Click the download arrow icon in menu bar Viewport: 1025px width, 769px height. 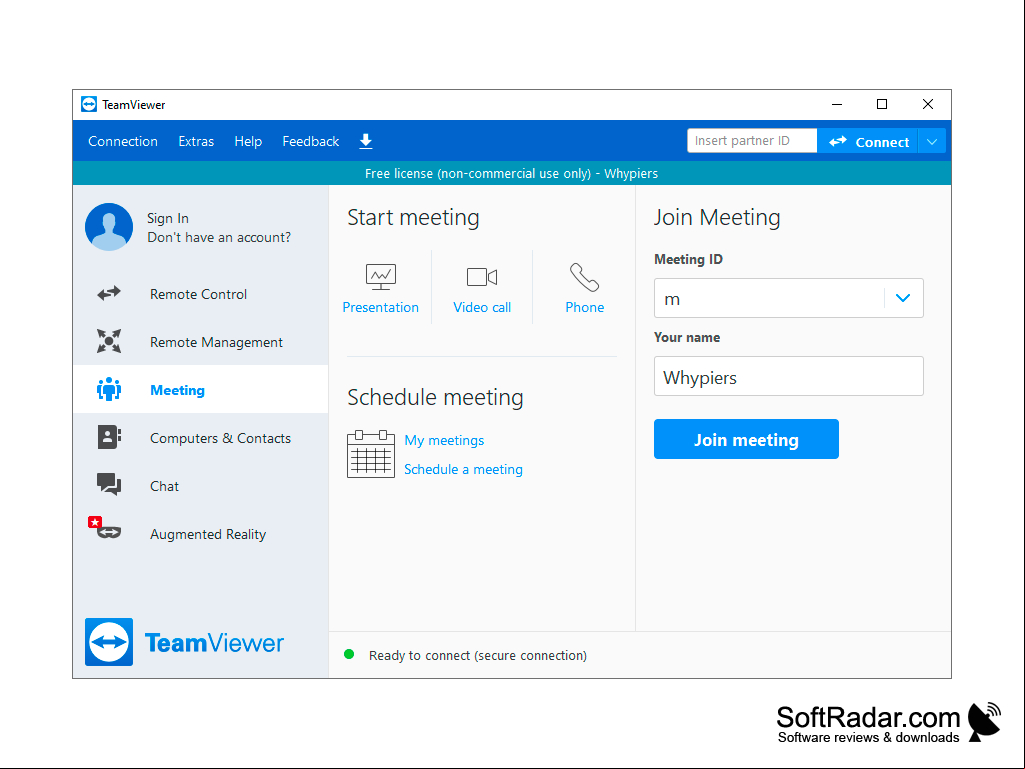pyautogui.click(x=366, y=141)
